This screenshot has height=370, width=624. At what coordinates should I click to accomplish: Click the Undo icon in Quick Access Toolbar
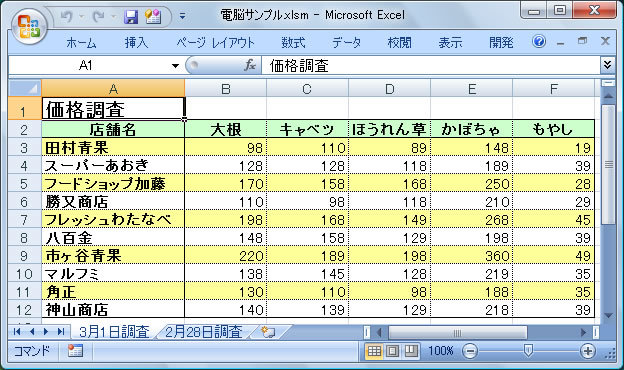click(x=67, y=16)
